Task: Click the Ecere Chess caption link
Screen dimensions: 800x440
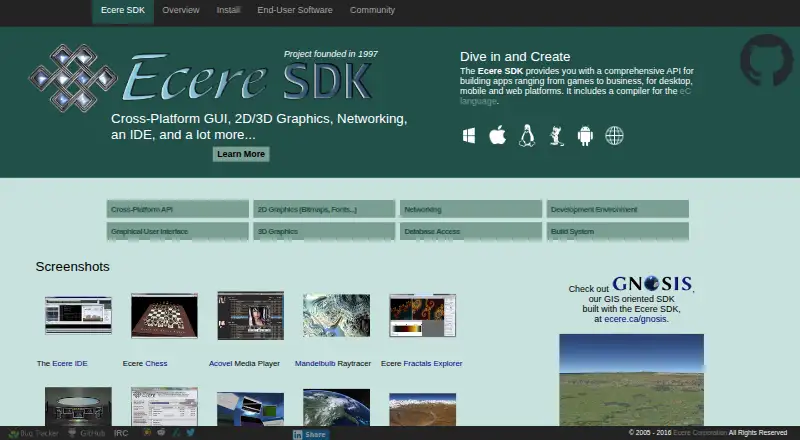Action: [x=145, y=363]
